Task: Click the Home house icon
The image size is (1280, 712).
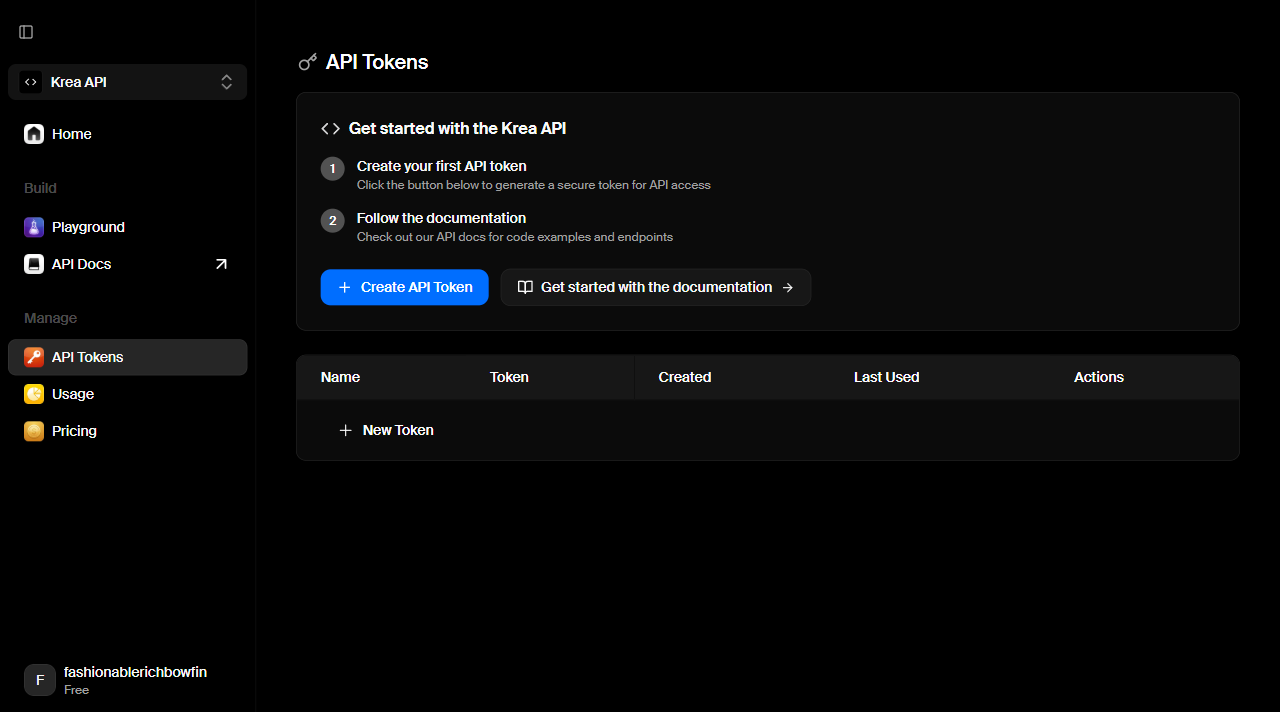Action: tap(34, 134)
